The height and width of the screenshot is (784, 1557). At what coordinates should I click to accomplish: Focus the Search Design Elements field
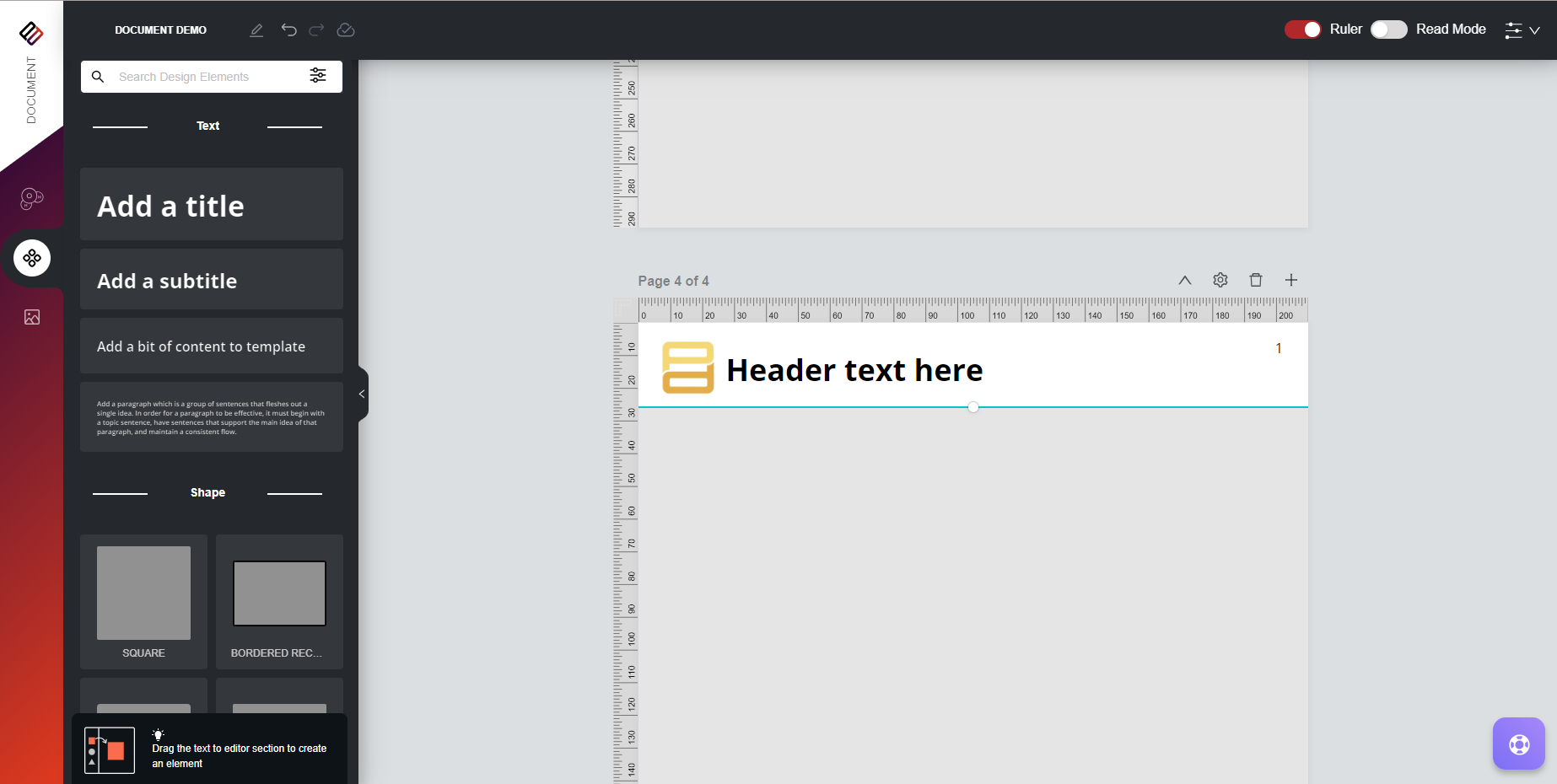tap(207, 77)
